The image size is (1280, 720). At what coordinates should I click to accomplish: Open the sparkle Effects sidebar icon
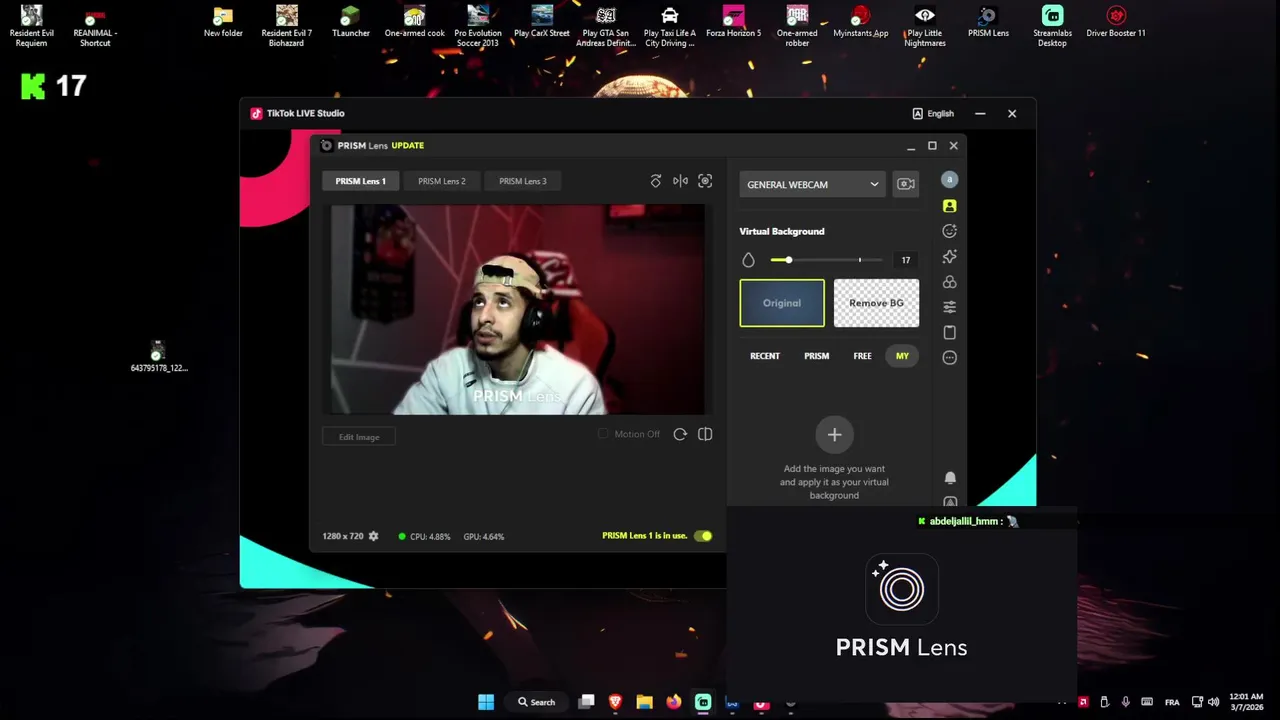click(949, 257)
